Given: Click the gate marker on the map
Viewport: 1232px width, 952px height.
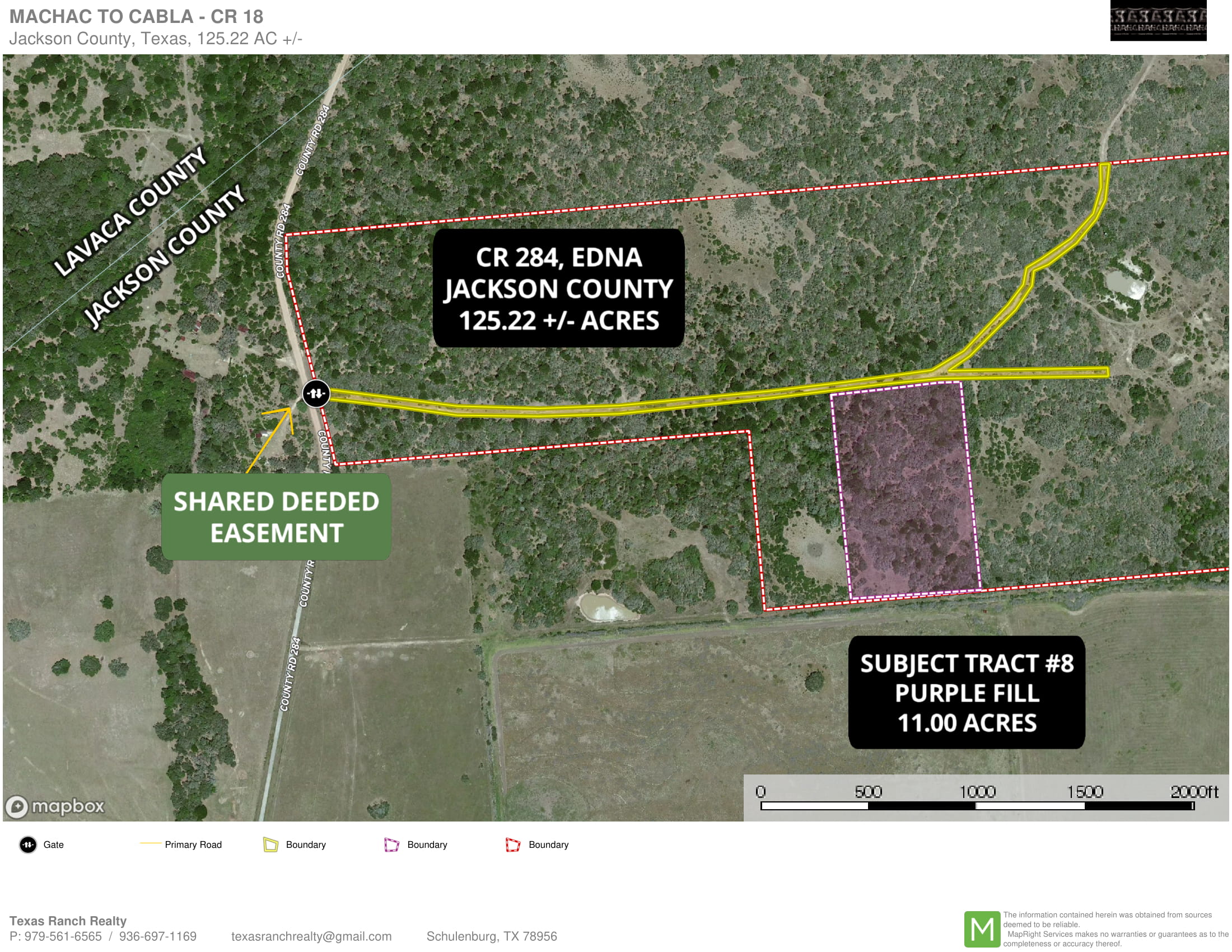Looking at the screenshot, I should [x=316, y=393].
